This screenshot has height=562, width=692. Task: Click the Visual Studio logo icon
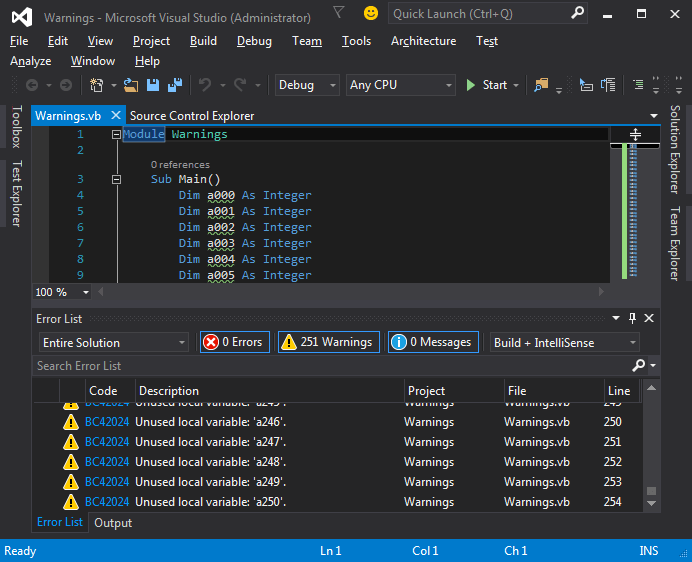(22, 17)
